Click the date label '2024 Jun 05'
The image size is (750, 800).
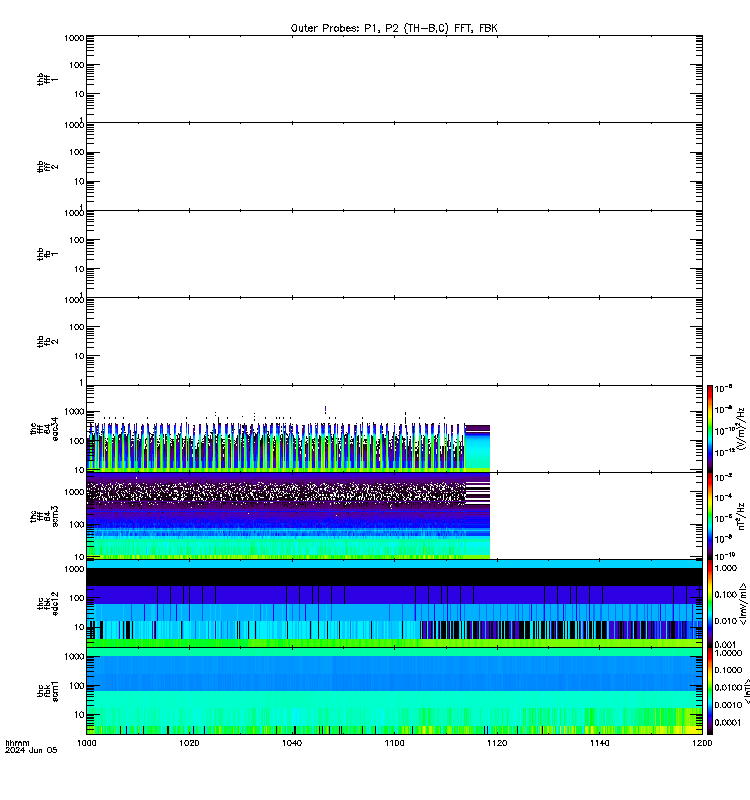[31, 751]
